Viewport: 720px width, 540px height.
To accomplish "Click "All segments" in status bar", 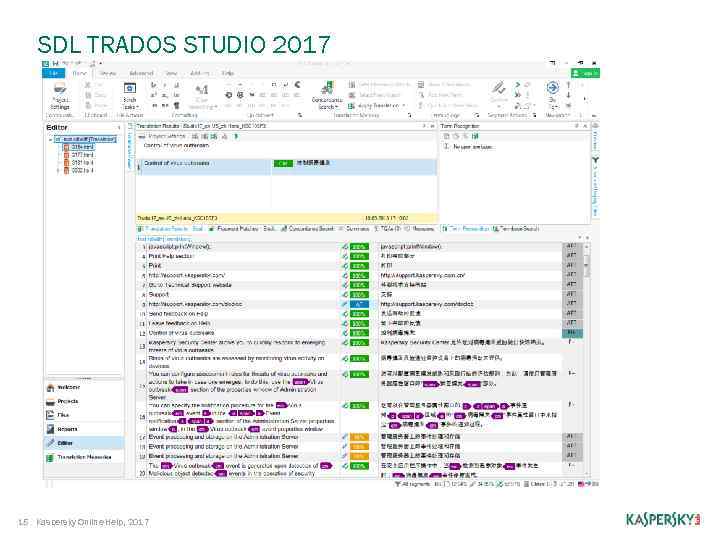I will (x=416, y=484).
